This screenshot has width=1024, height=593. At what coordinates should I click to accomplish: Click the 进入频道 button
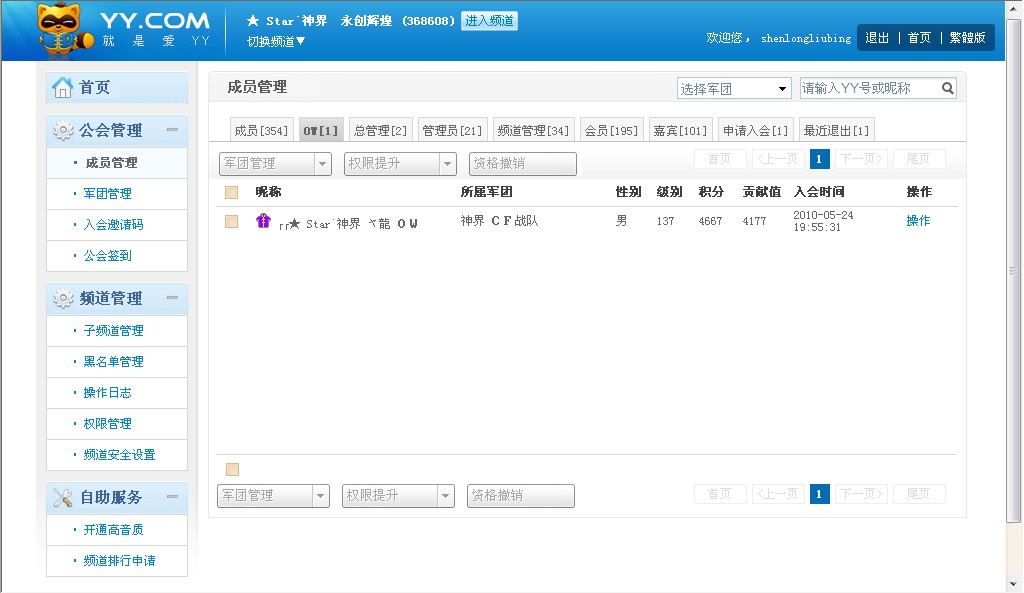pyautogui.click(x=489, y=21)
